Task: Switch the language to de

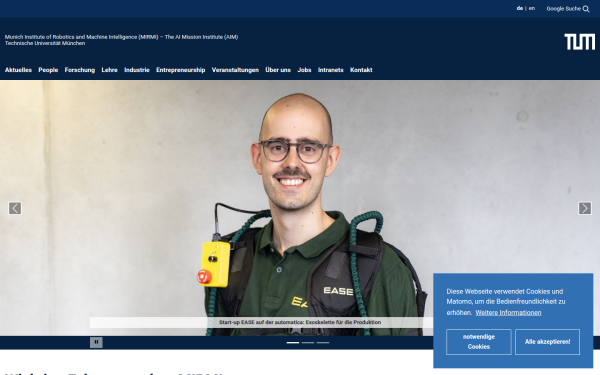Action: pyautogui.click(x=520, y=8)
